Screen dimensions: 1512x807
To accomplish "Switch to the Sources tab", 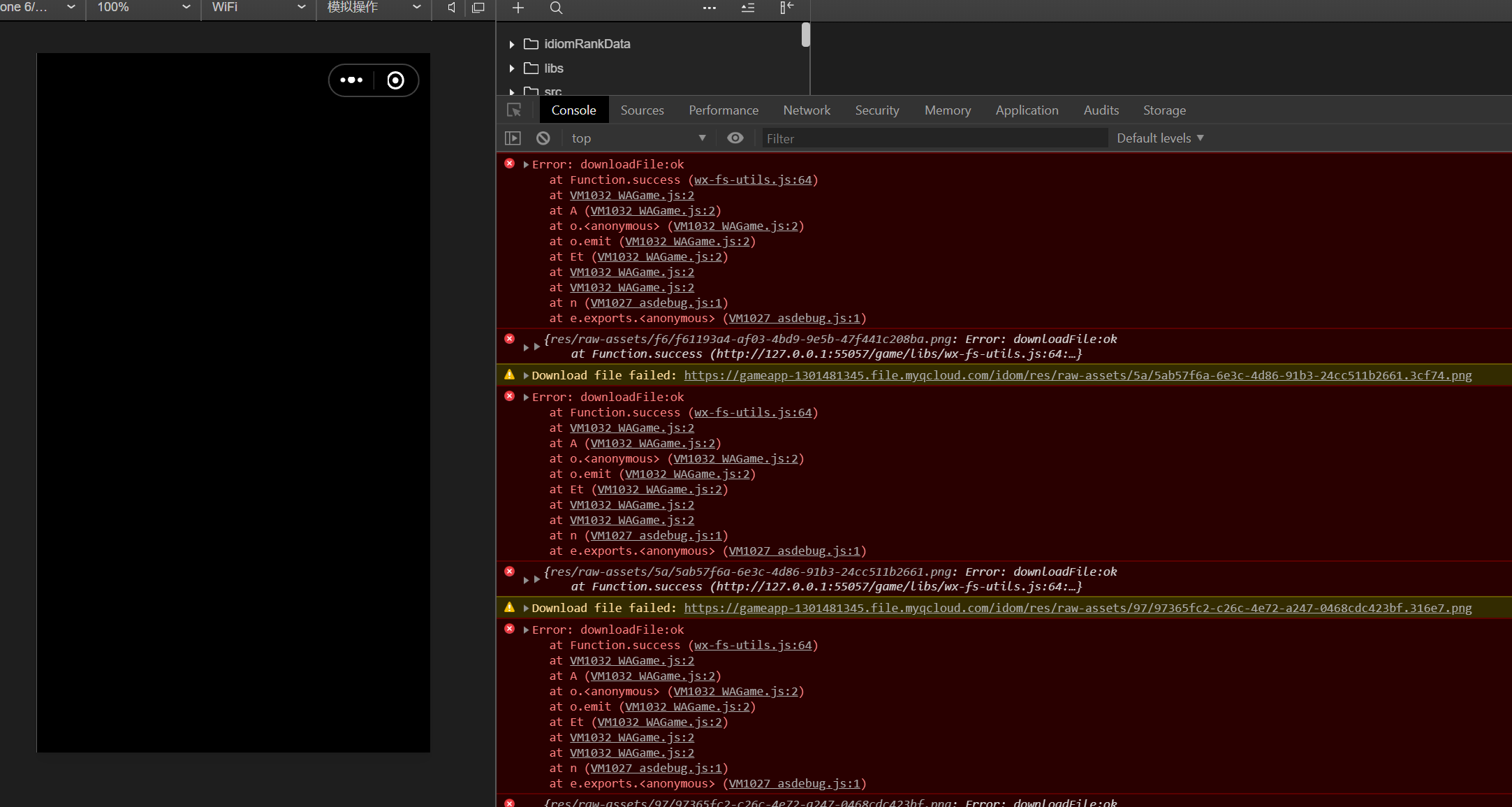I will 642,110.
